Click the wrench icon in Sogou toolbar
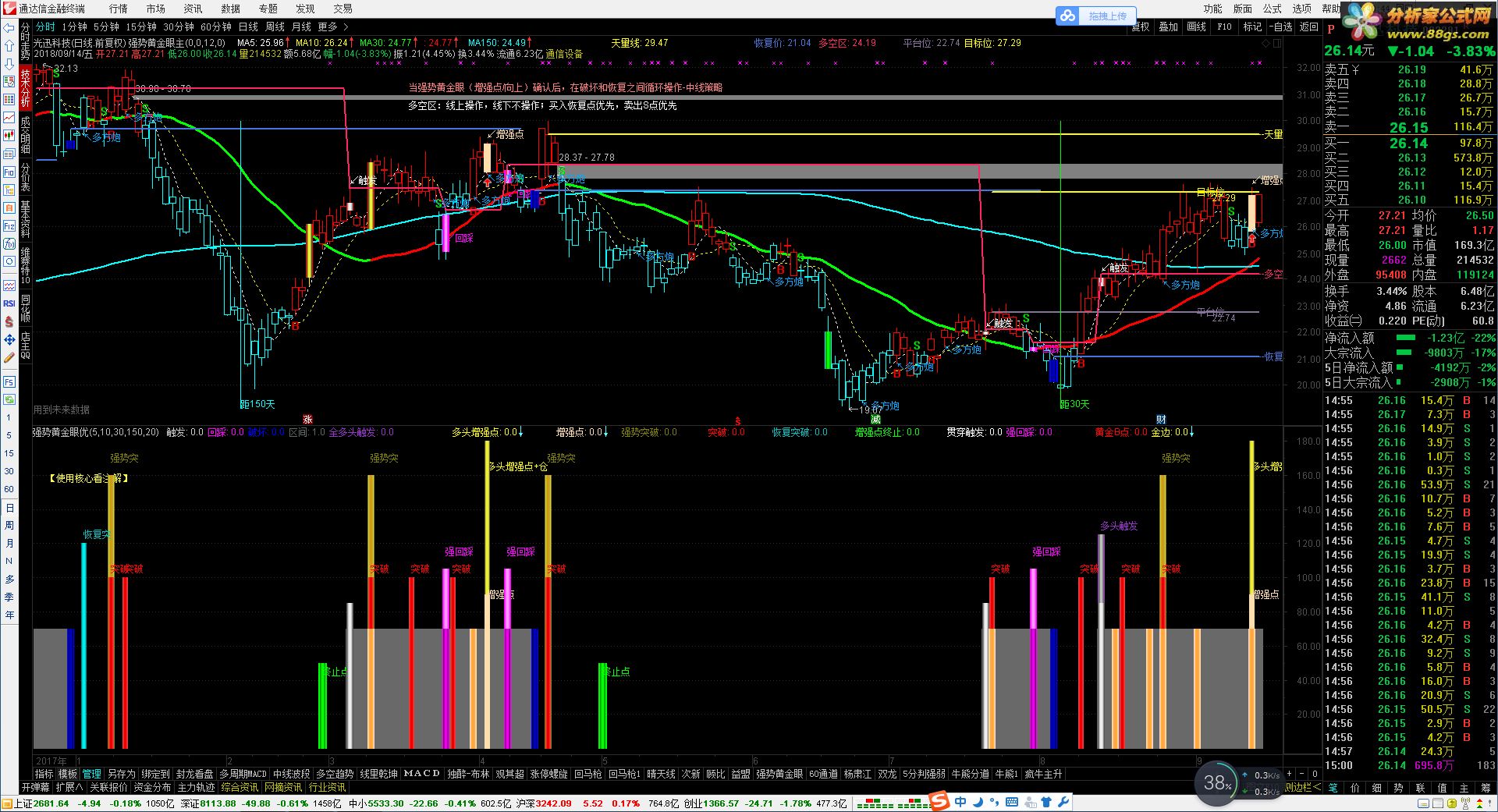 1063,802
